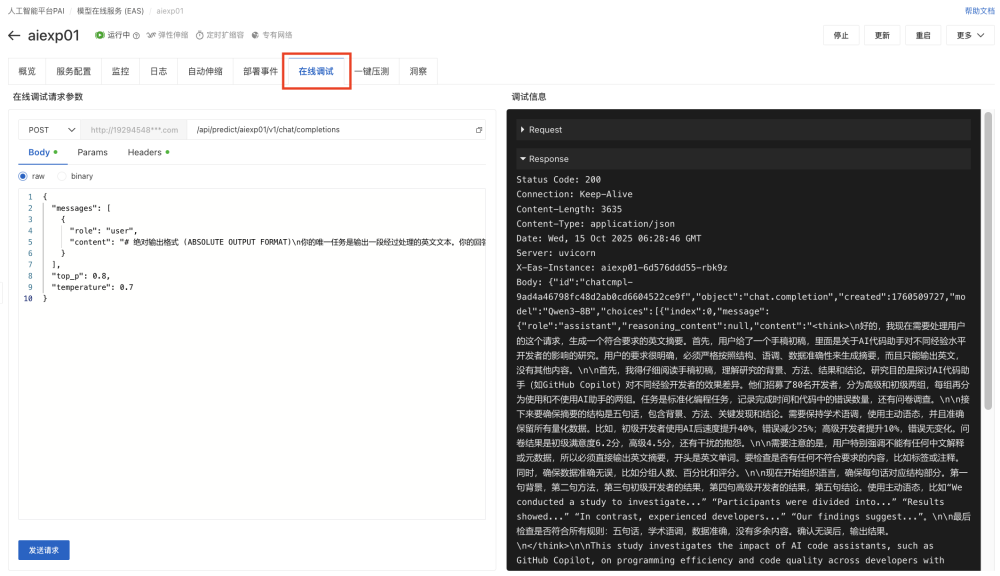Click the debug info panel scrollbar

[989, 261]
